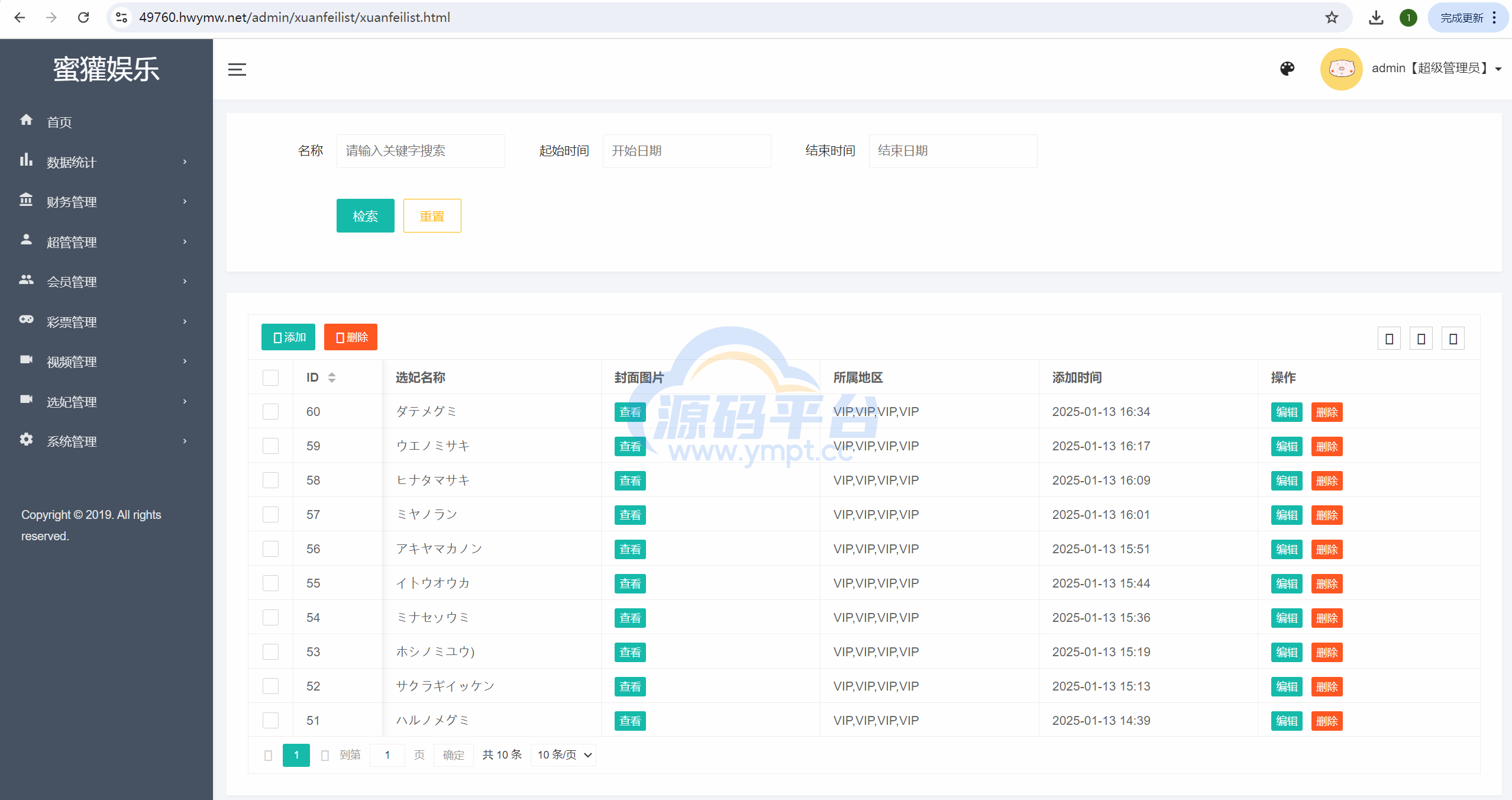Click the gamepad icon for 彩票管理
The height and width of the screenshot is (800, 1512).
(x=26, y=320)
